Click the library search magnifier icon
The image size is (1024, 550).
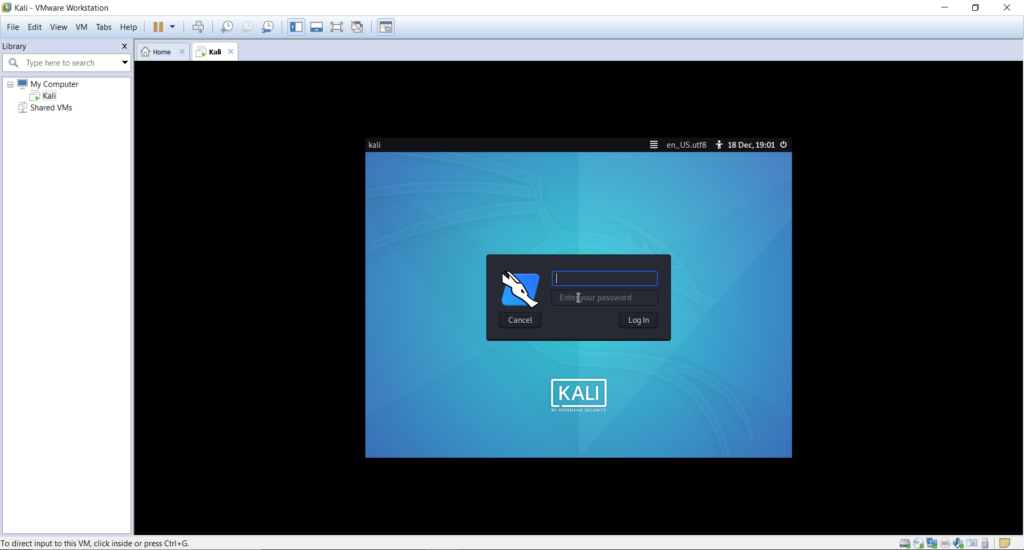(13, 63)
